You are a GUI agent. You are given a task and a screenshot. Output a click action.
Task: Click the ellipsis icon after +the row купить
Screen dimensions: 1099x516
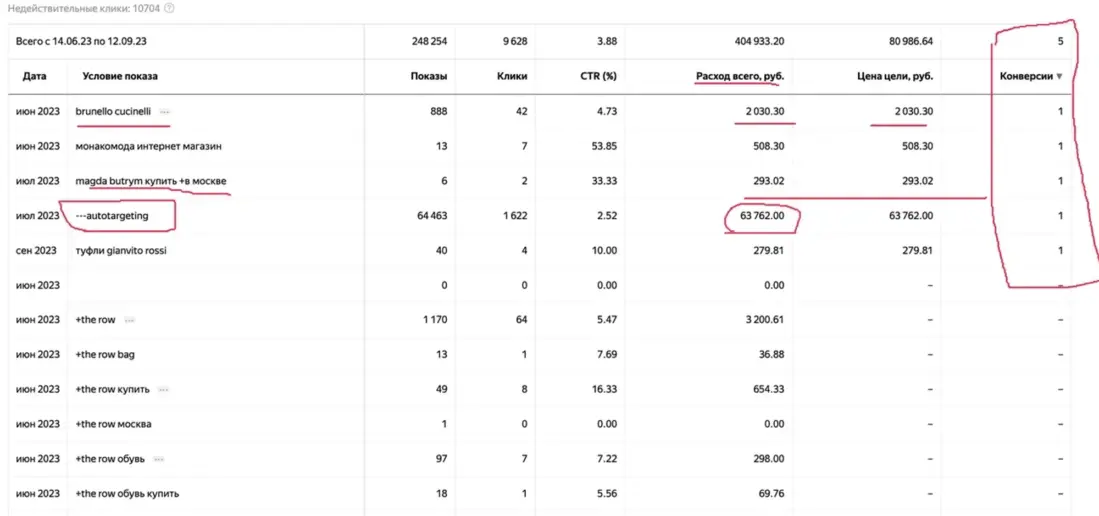[x=164, y=389]
